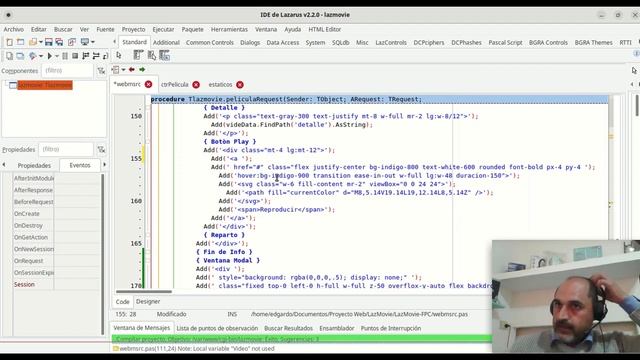Click the Save file icon
Screen dimensions: 640x360
coord(49,42)
